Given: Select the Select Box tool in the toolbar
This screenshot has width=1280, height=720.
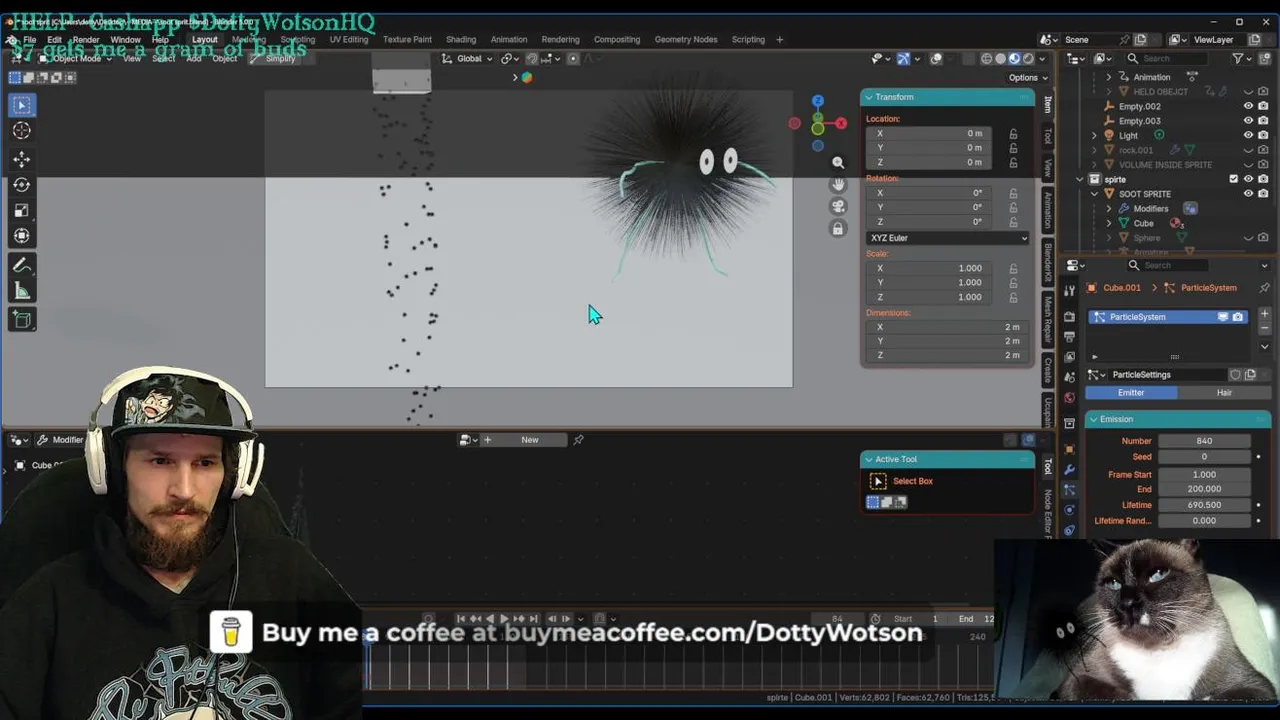Looking at the screenshot, I should point(22,105).
